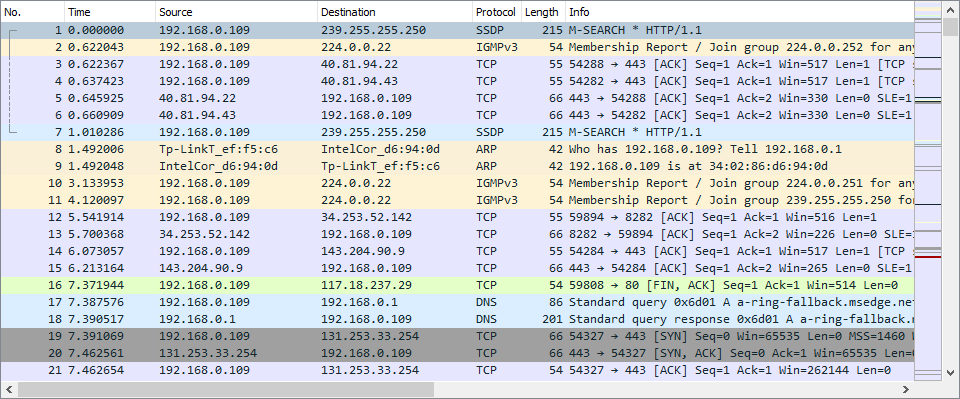Select packet 3 destined to 40.81.94.22
The image size is (960, 399).
[457, 64]
